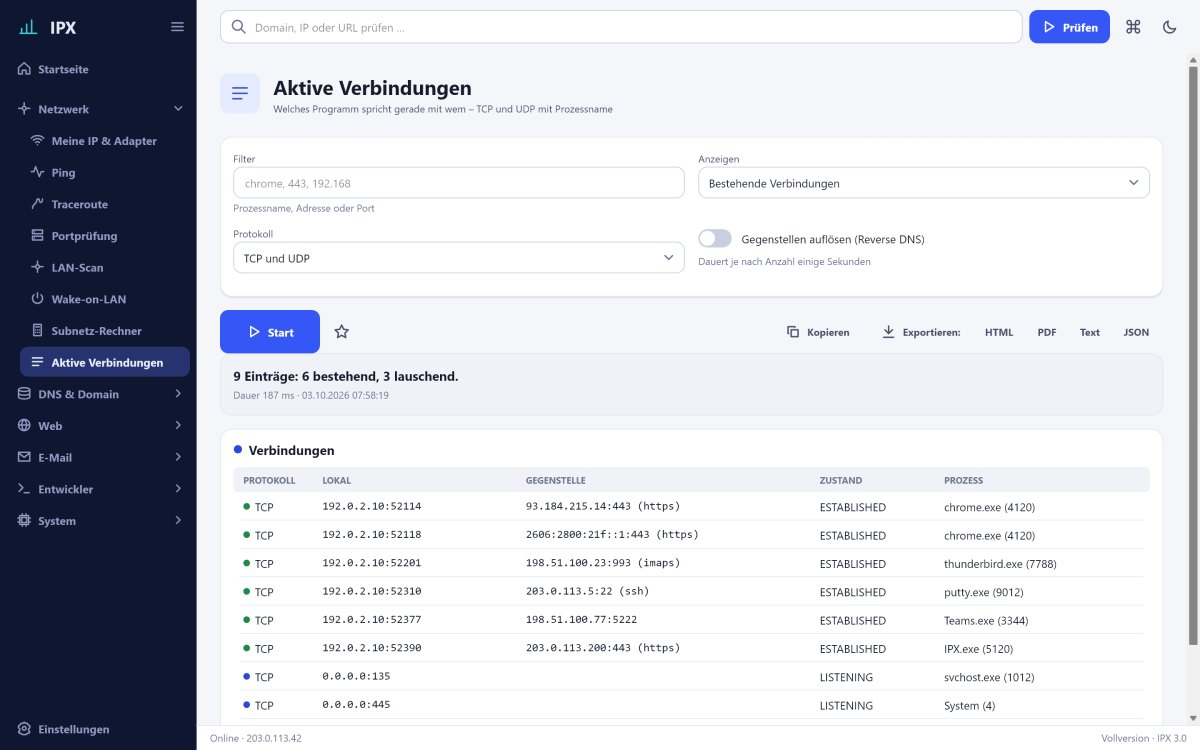1200x750 pixels.
Task: Select Portprüfung in sidebar
Action: click(x=105, y=236)
